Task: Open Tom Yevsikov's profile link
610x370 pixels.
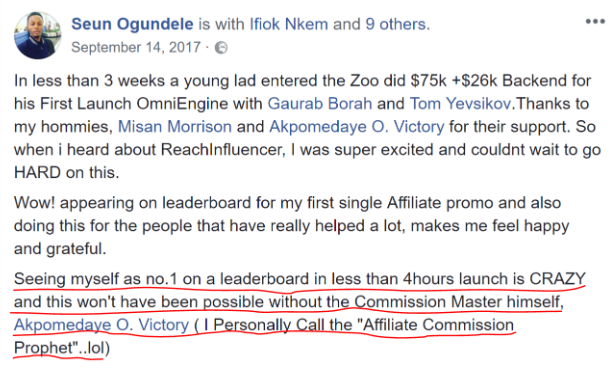Action: (460, 103)
